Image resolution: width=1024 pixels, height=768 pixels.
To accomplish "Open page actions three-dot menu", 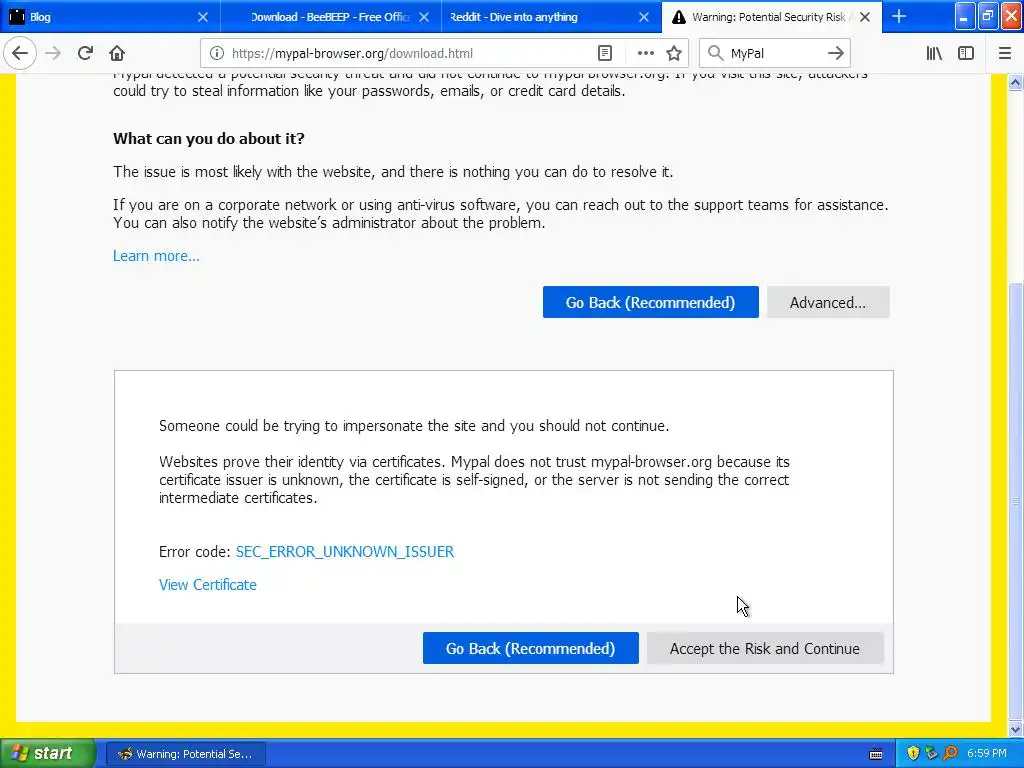I will pyautogui.click(x=645, y=54).
